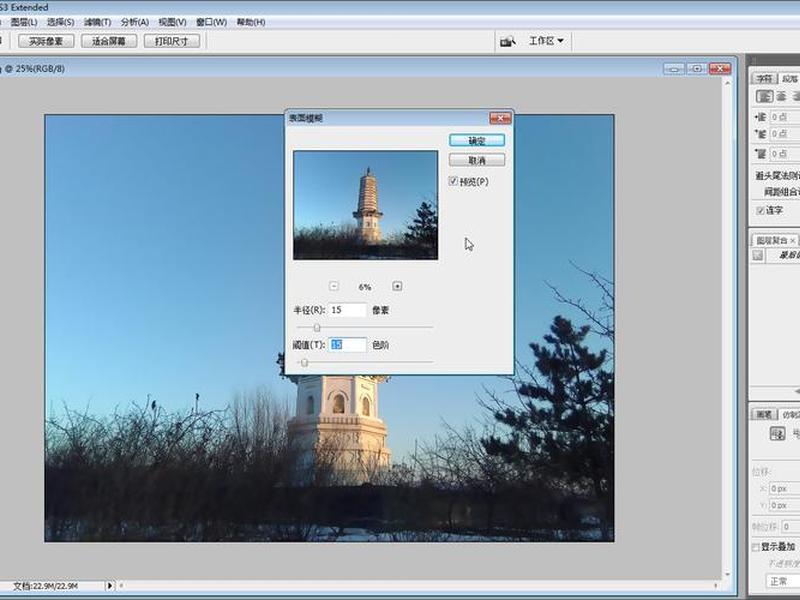Viewport: 800px width, 600px height.
Task: Click 确定 to apply the surface blur
Action: pos(477,140)
